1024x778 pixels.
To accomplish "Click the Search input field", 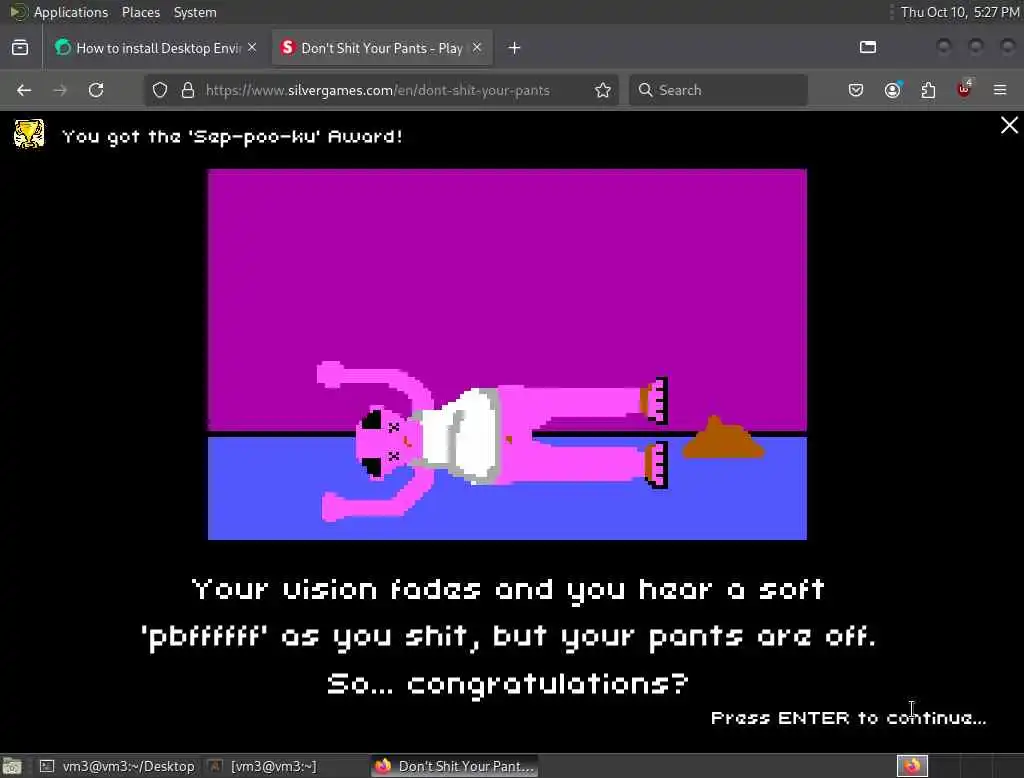I will 718,90.
